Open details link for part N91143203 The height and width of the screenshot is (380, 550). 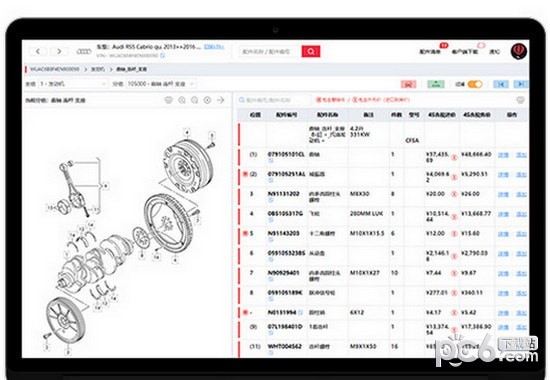(x=503, y=234)
